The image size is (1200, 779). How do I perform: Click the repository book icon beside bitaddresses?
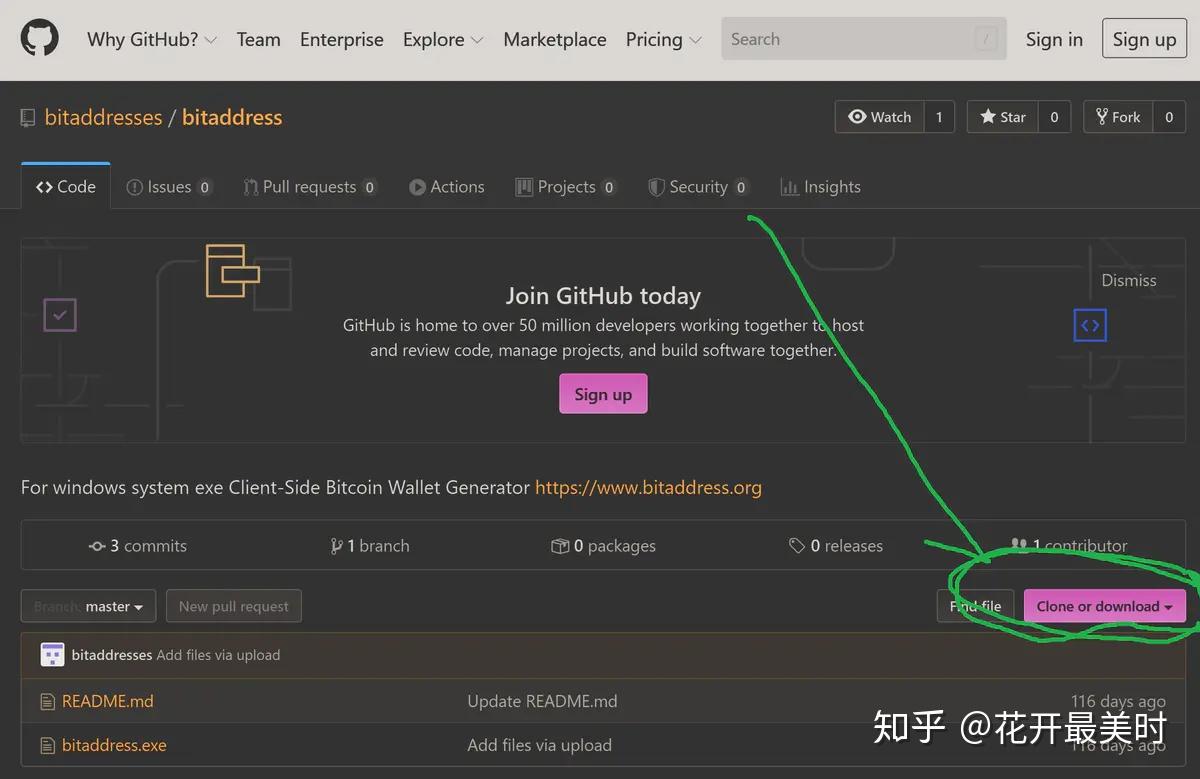(x=28, y=118)
